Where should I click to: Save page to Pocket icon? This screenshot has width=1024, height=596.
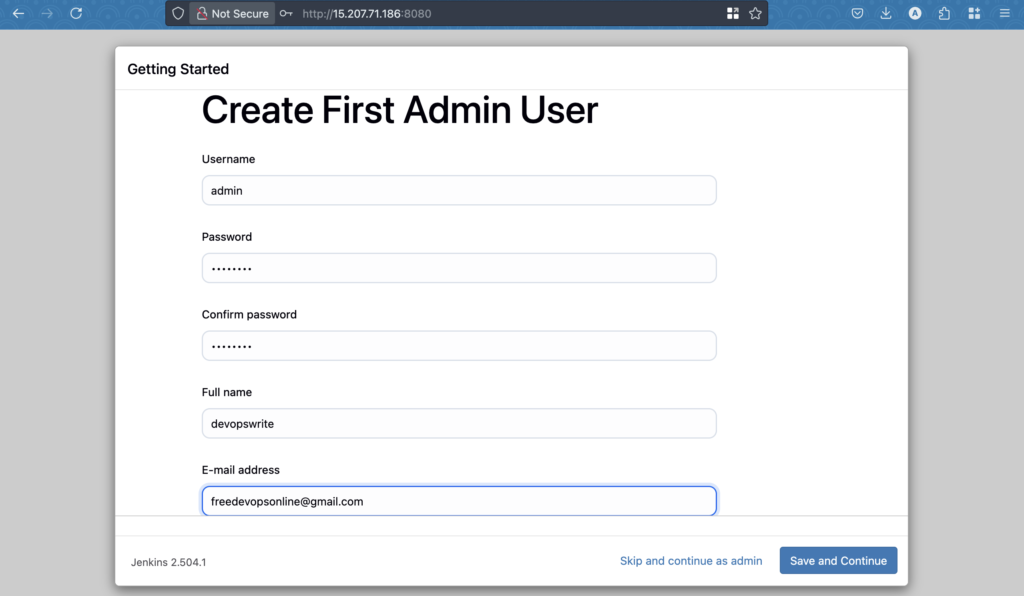[857, 13]
